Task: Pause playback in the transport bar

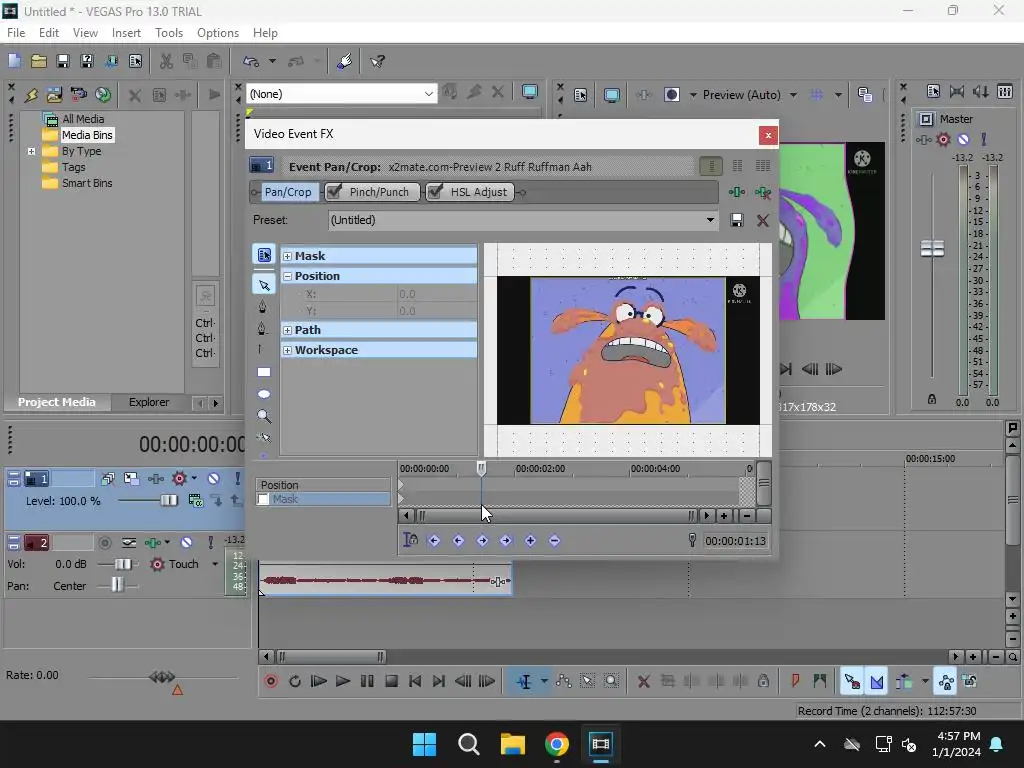Action: click(367, 681)
